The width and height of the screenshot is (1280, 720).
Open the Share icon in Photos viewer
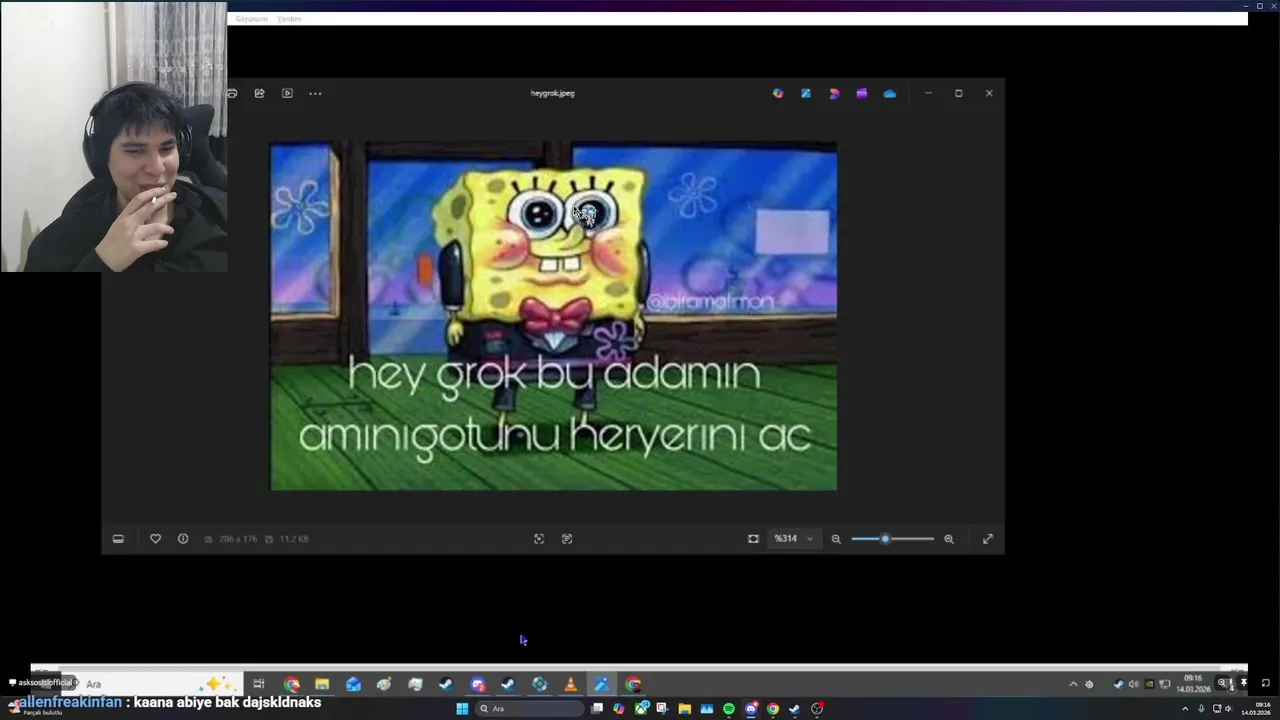tap(259, 93)
